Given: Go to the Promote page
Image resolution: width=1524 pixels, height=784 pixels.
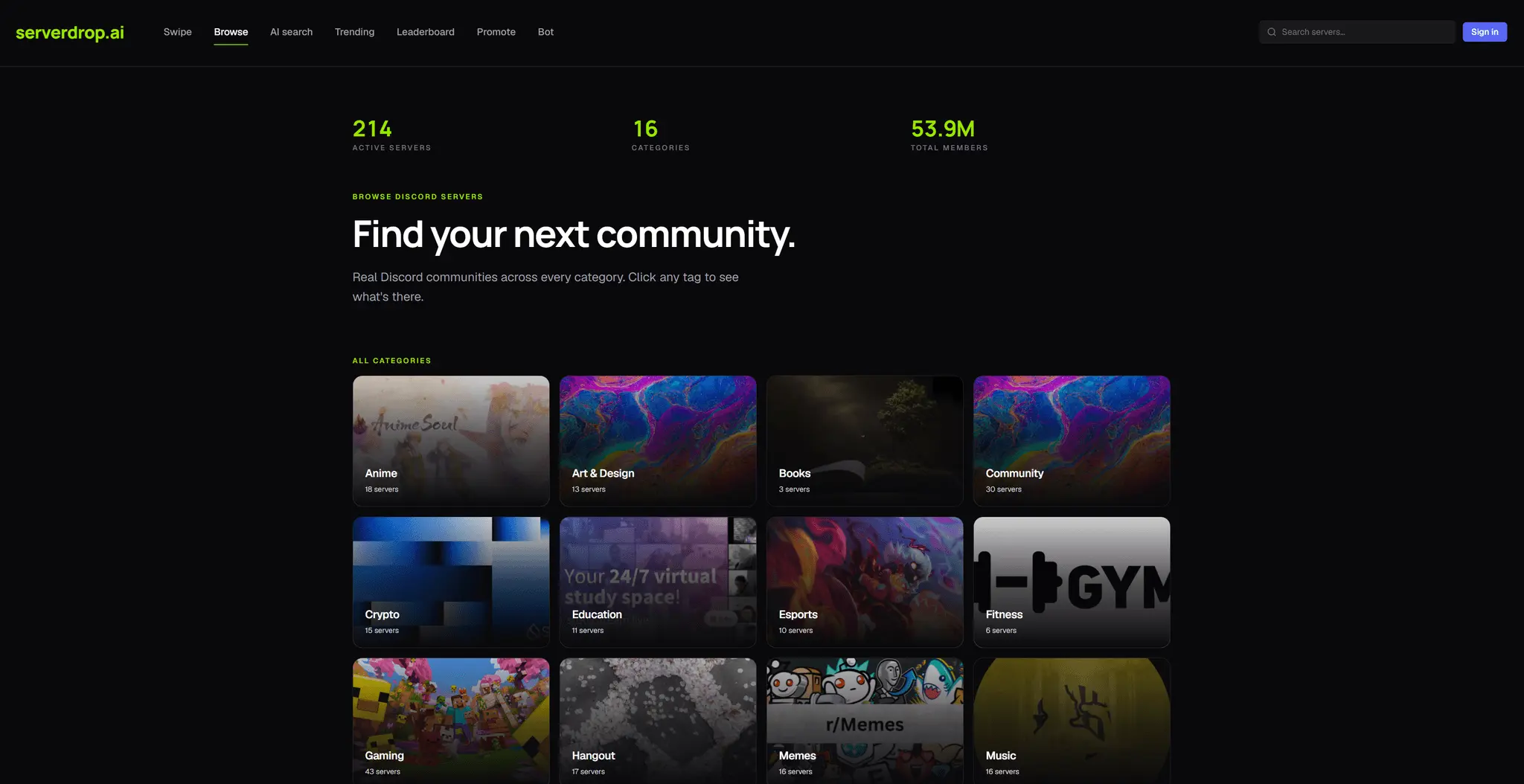Looking at the screenshot, I should (496, 32).
